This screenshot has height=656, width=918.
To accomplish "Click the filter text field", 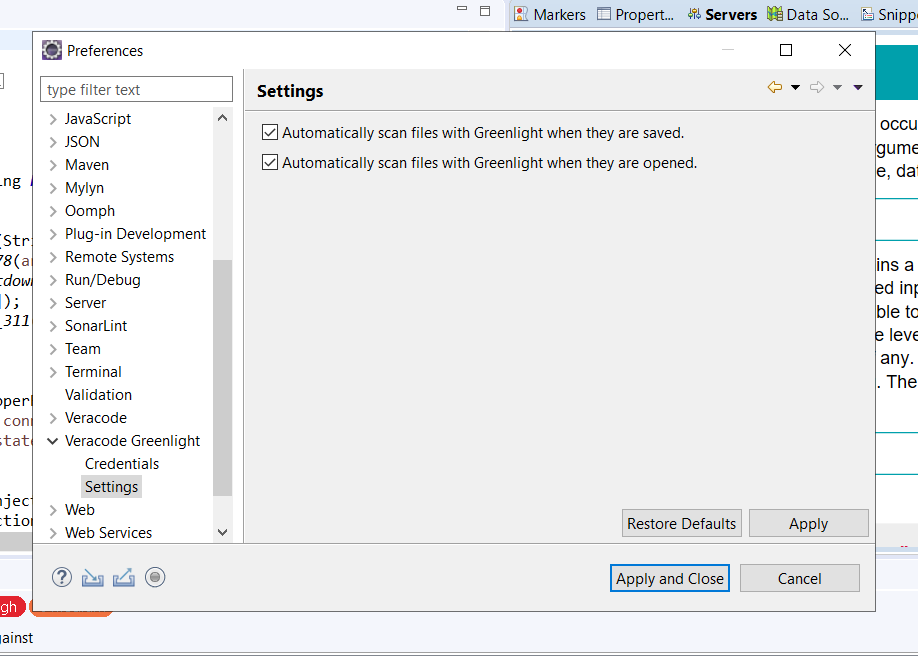I will click(136, 89).
